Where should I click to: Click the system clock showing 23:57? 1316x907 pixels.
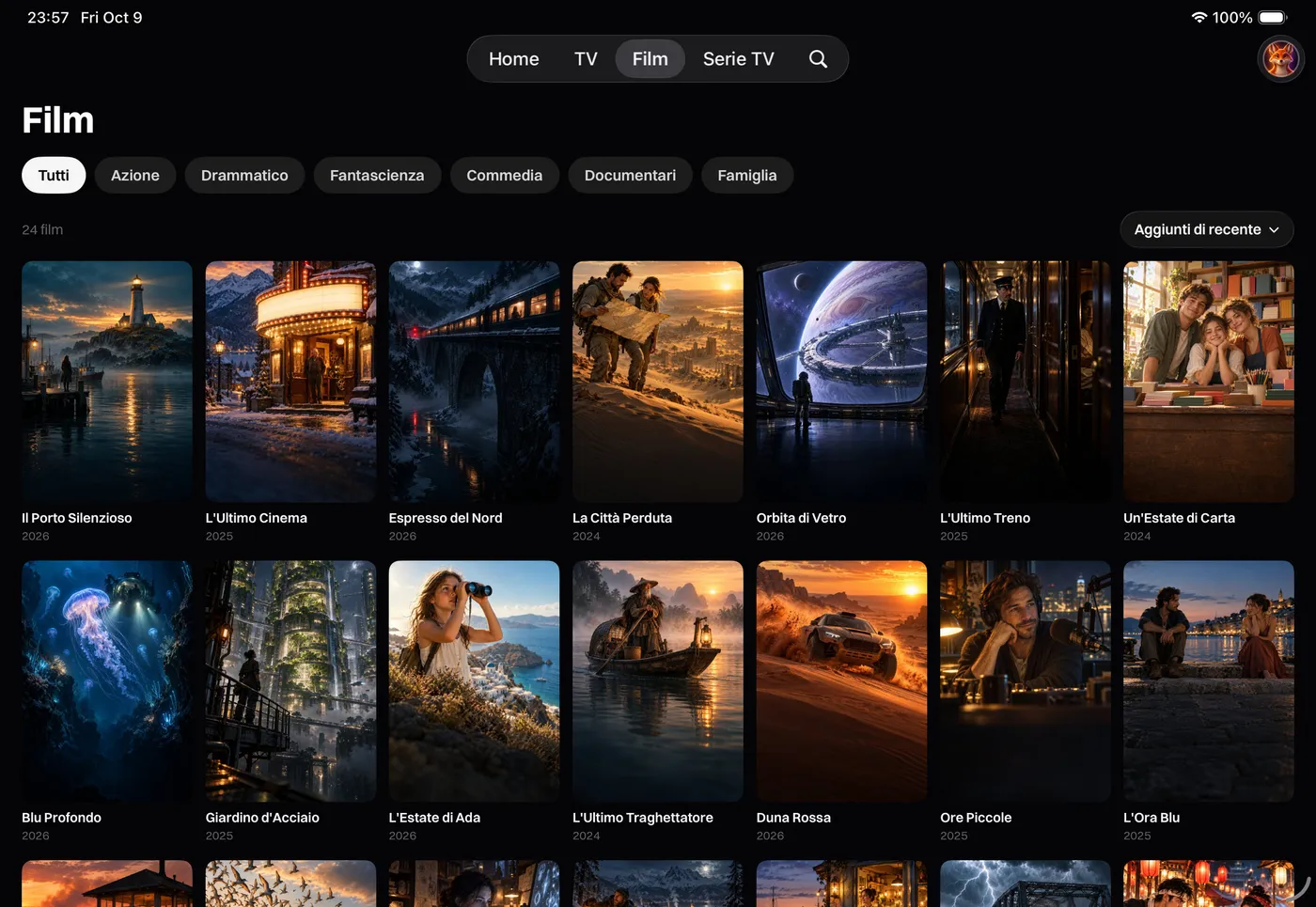(x=48, y=18)
